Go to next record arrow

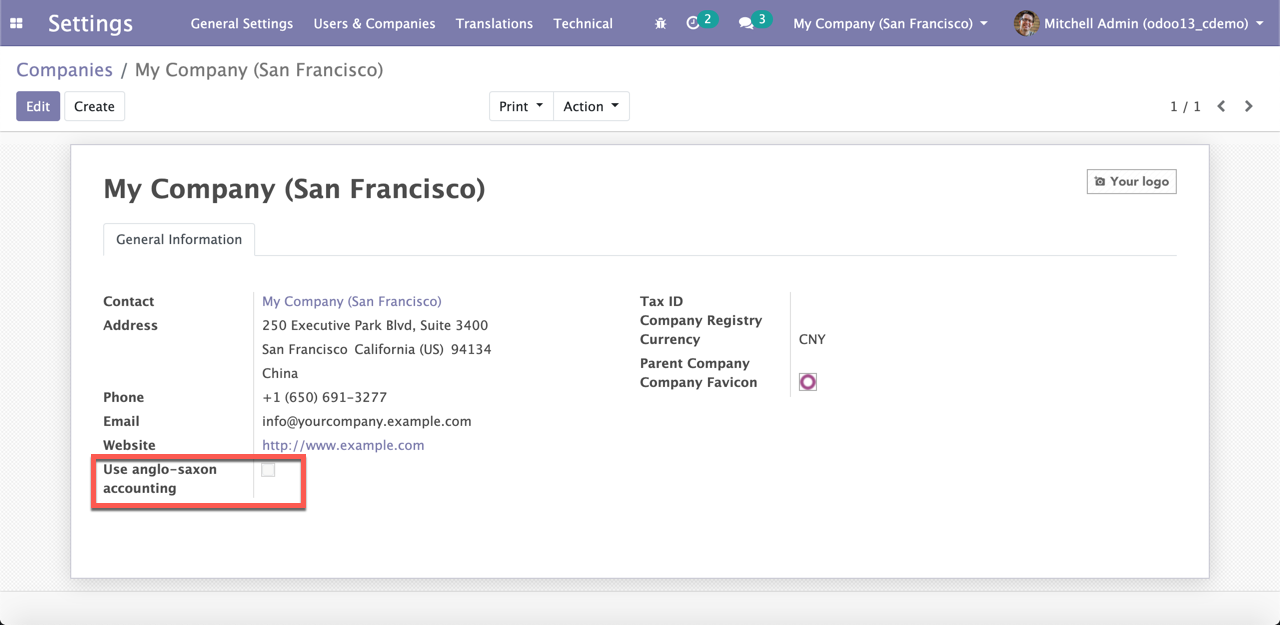[1249, 106]
